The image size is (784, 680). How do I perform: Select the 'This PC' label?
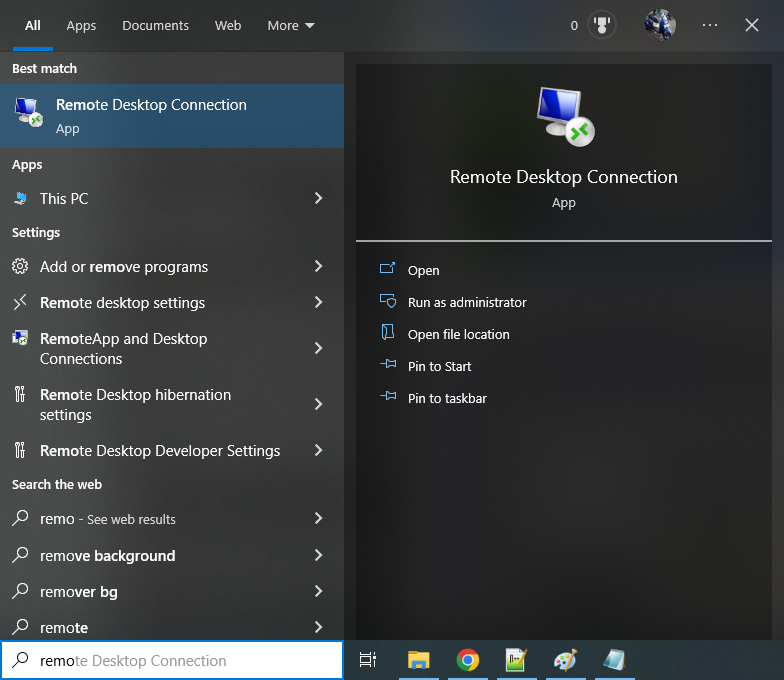pyautogui.click(x=64, y=198)
